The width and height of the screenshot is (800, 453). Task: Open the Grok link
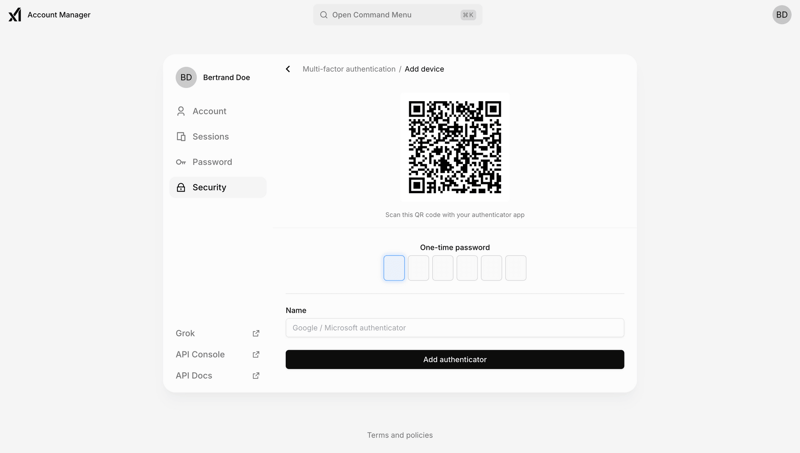(218, 333)
